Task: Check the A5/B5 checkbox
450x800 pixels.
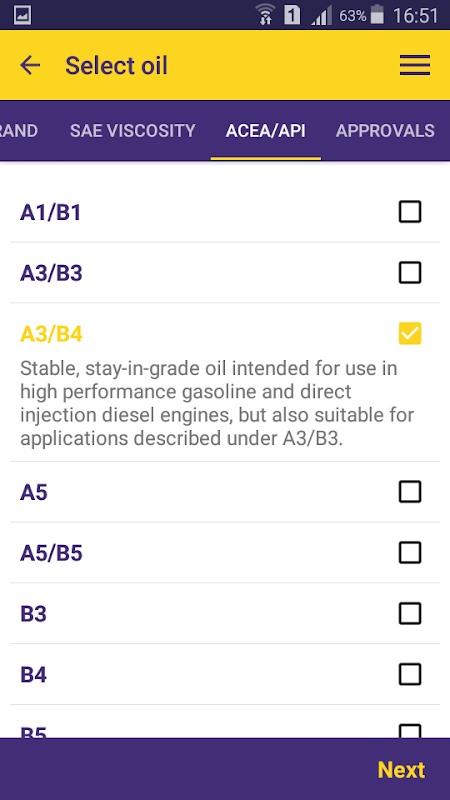Action: (410, 553)
